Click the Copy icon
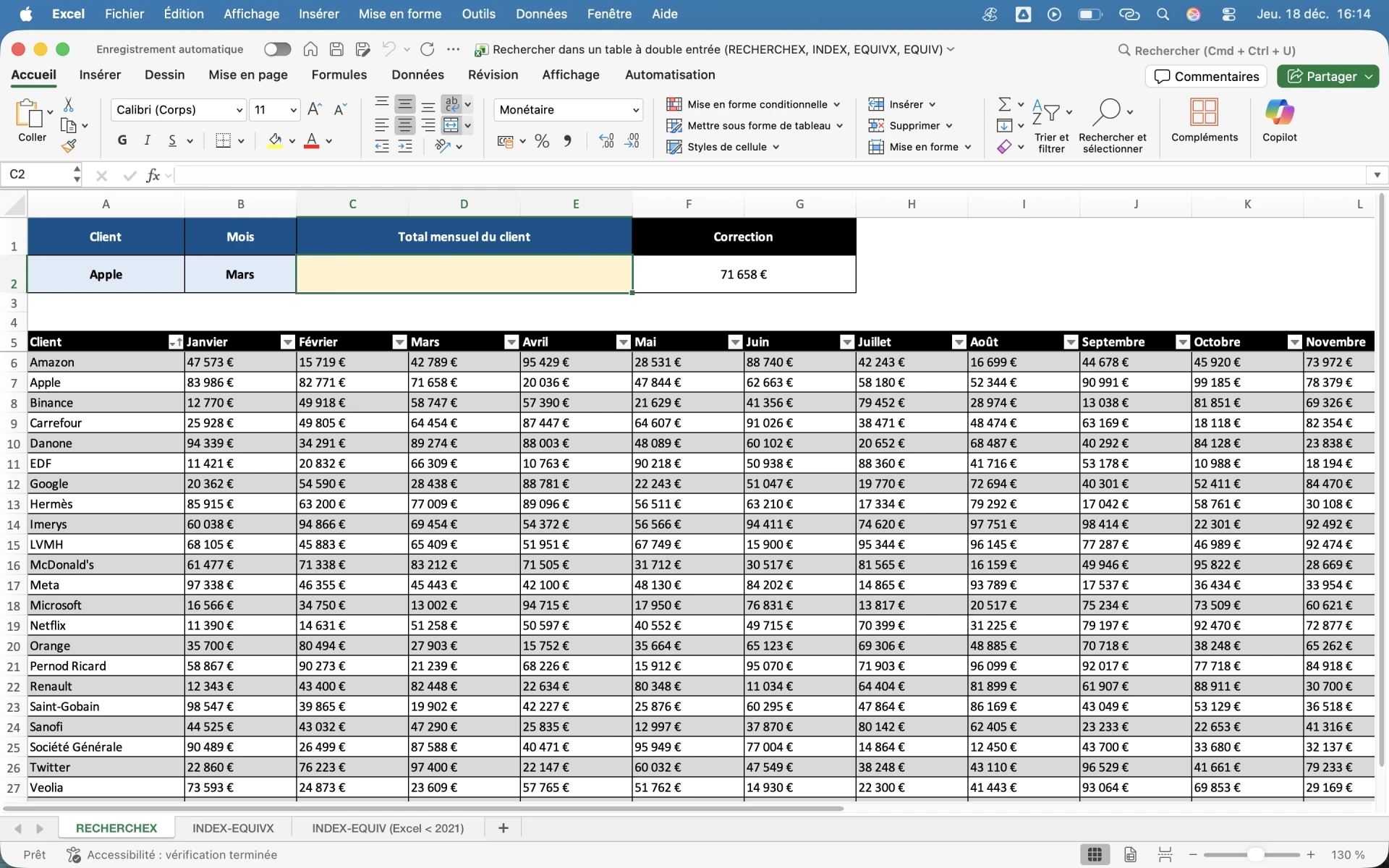Image resolution: width=1389 pixels, height=868 pixels. (x=68, y=126)
